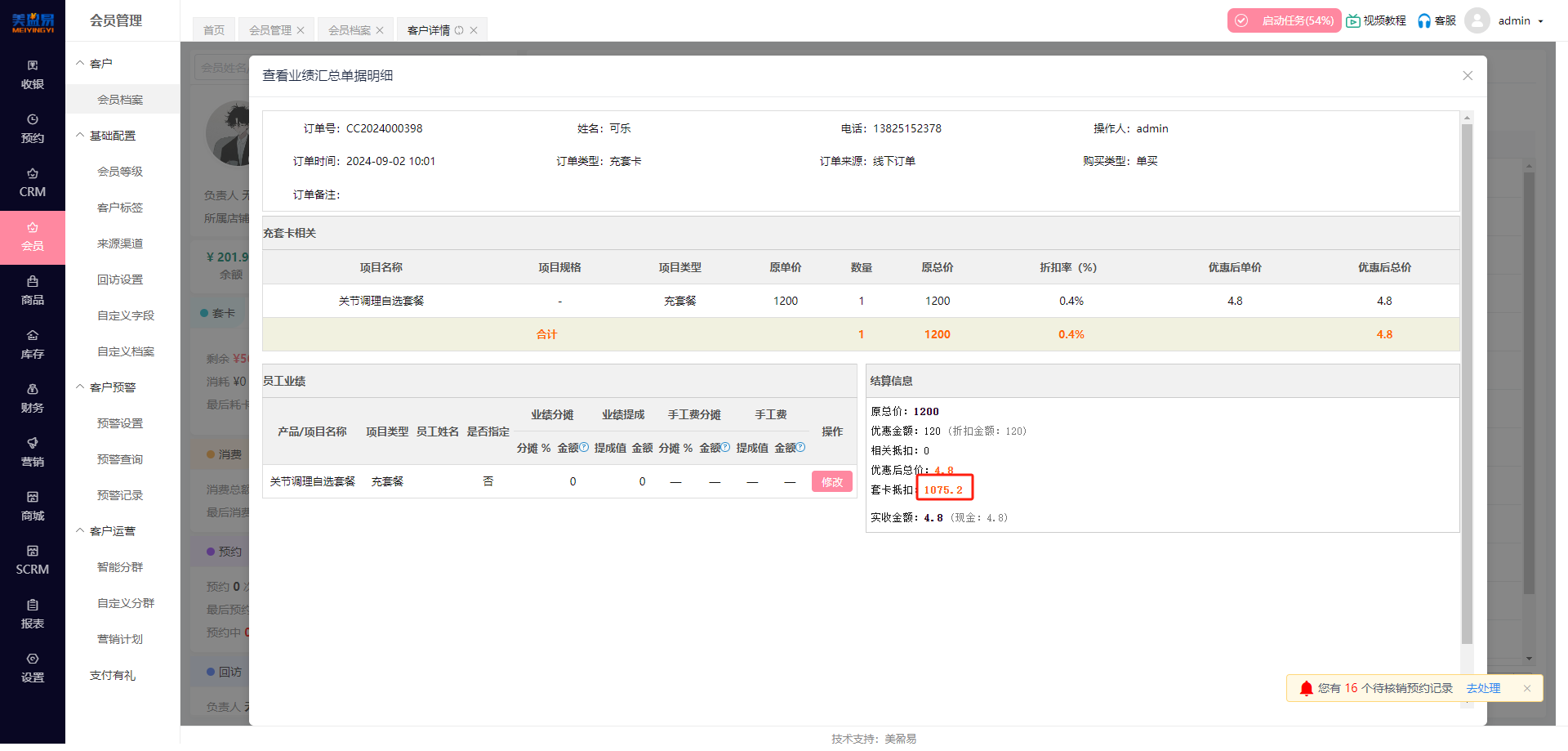Screen dimensions: 1568x751
Task: Open the 报表 reports module
Action: (32, 614)
